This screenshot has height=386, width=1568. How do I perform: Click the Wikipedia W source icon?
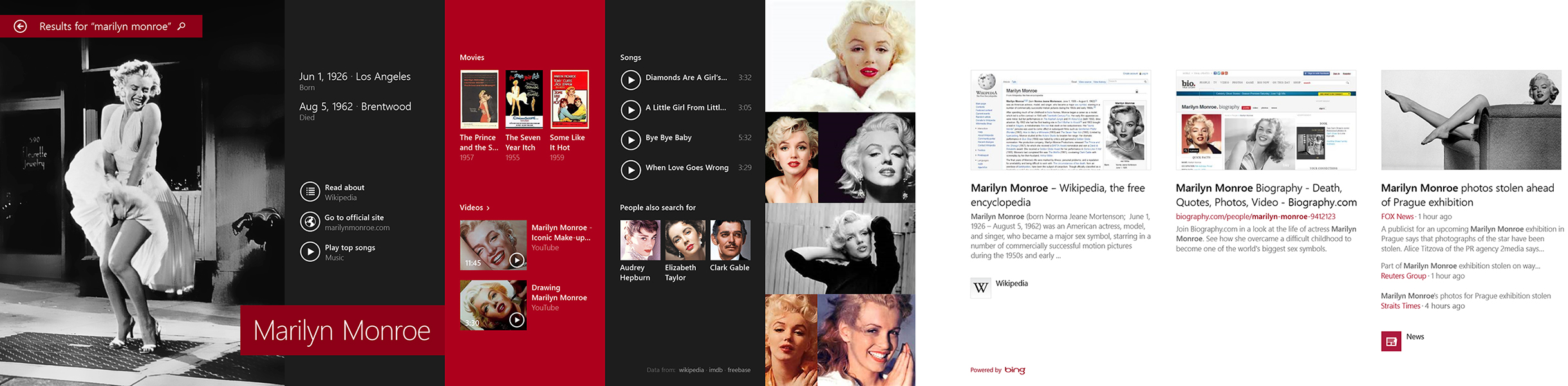[x=981, y=288]
